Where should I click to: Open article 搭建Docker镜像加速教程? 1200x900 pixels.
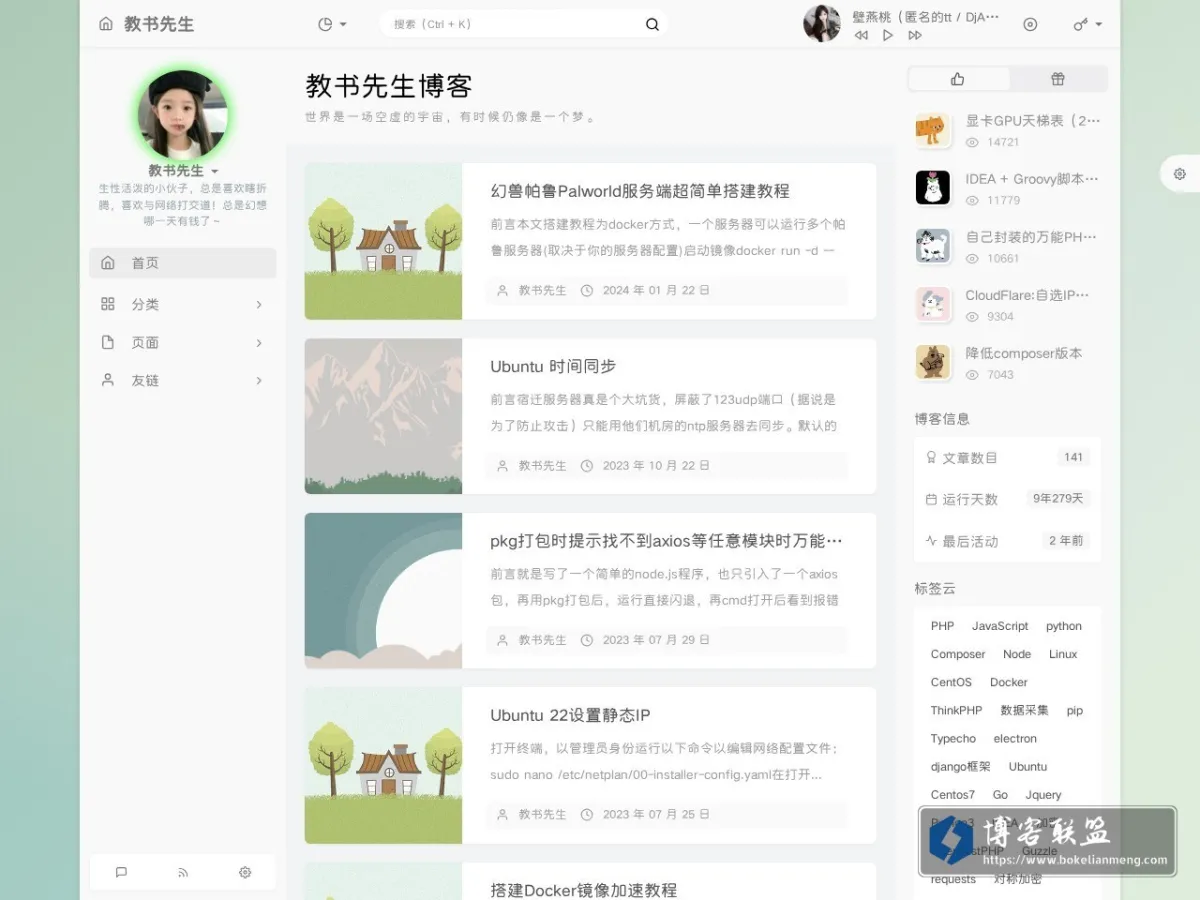point(583,890)
